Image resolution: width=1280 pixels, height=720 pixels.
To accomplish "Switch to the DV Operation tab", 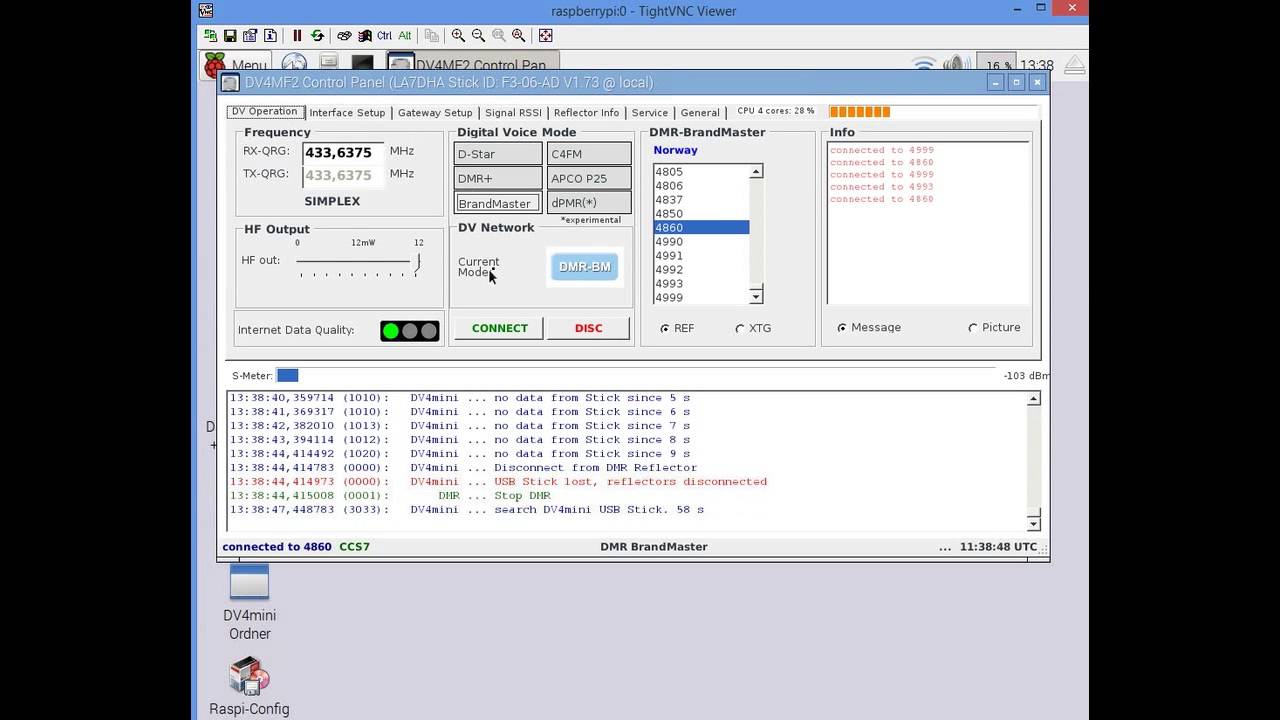I will pos(265,112).
